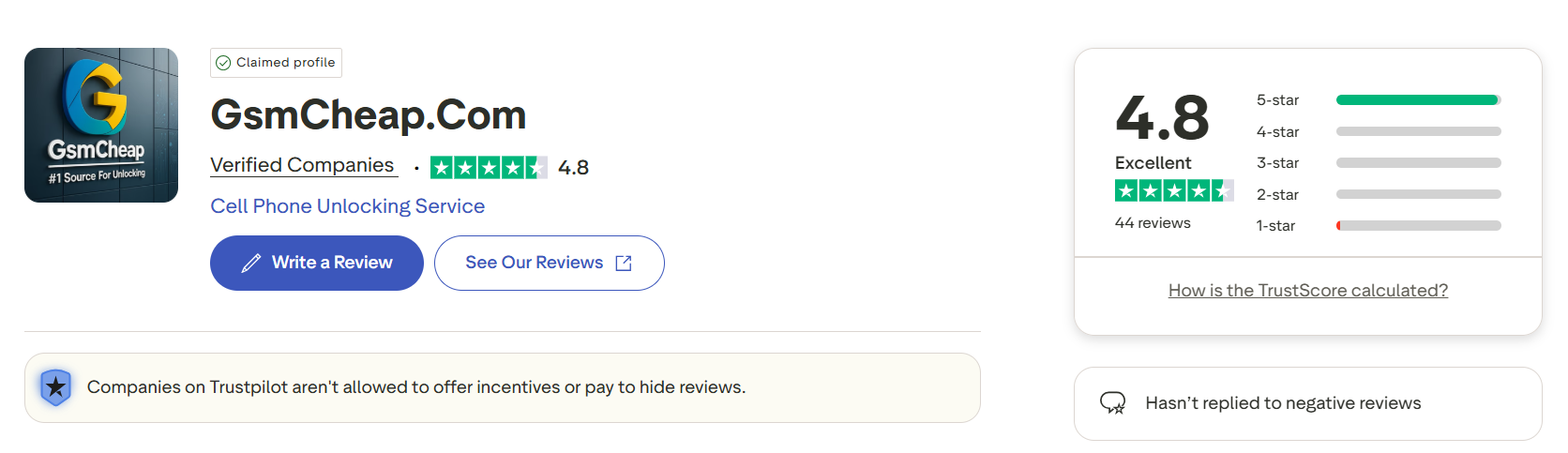The width and height of the screenshot is (1568, 453).
Task: Click the green star rating beside Verified Companies
Action: 488,168
